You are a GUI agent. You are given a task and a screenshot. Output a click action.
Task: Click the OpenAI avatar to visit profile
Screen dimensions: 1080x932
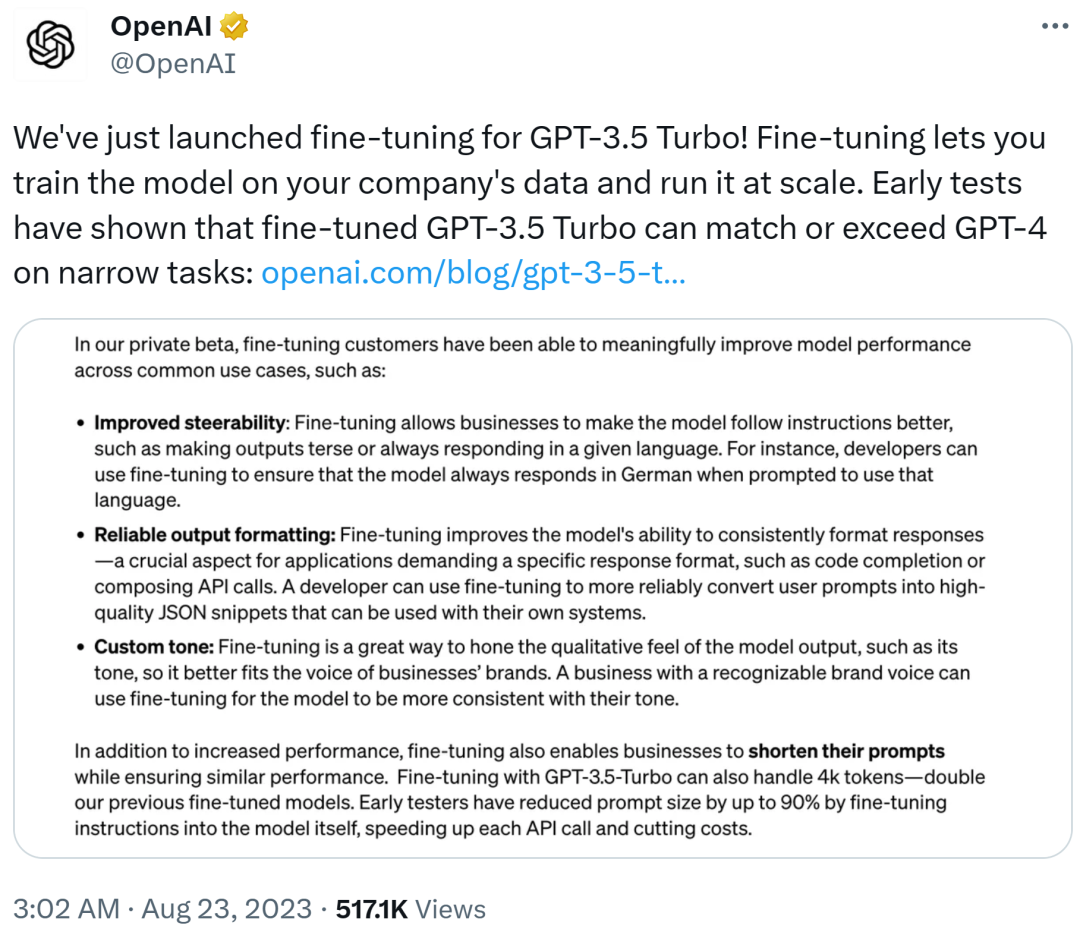point(49,44)
